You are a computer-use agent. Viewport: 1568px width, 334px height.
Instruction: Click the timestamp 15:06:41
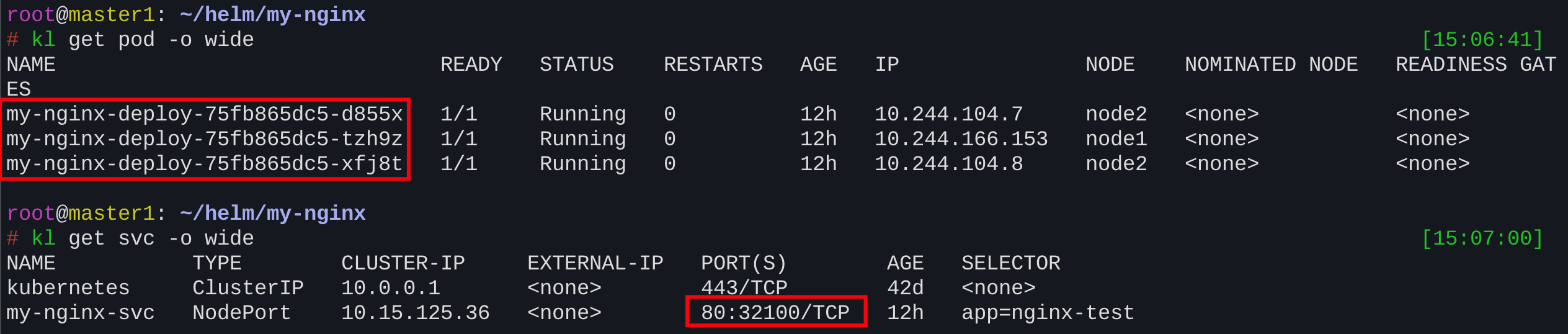click(x=1482, y=40)
